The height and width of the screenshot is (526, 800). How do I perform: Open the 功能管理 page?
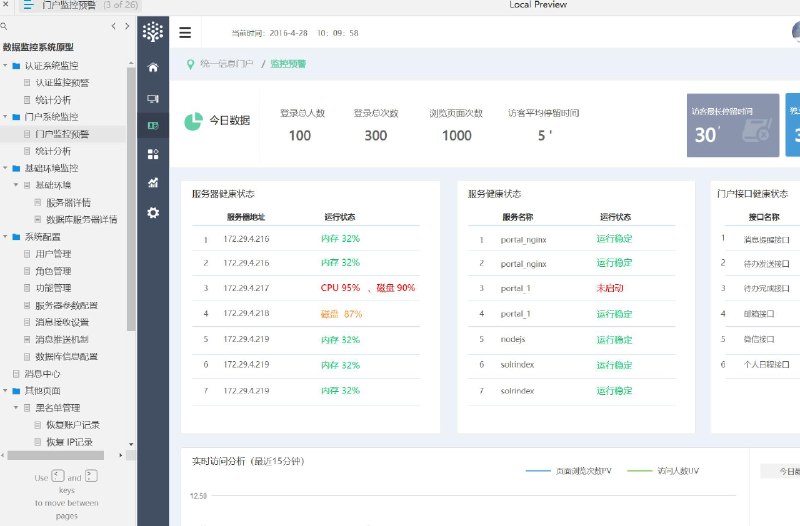pos(53,288)
